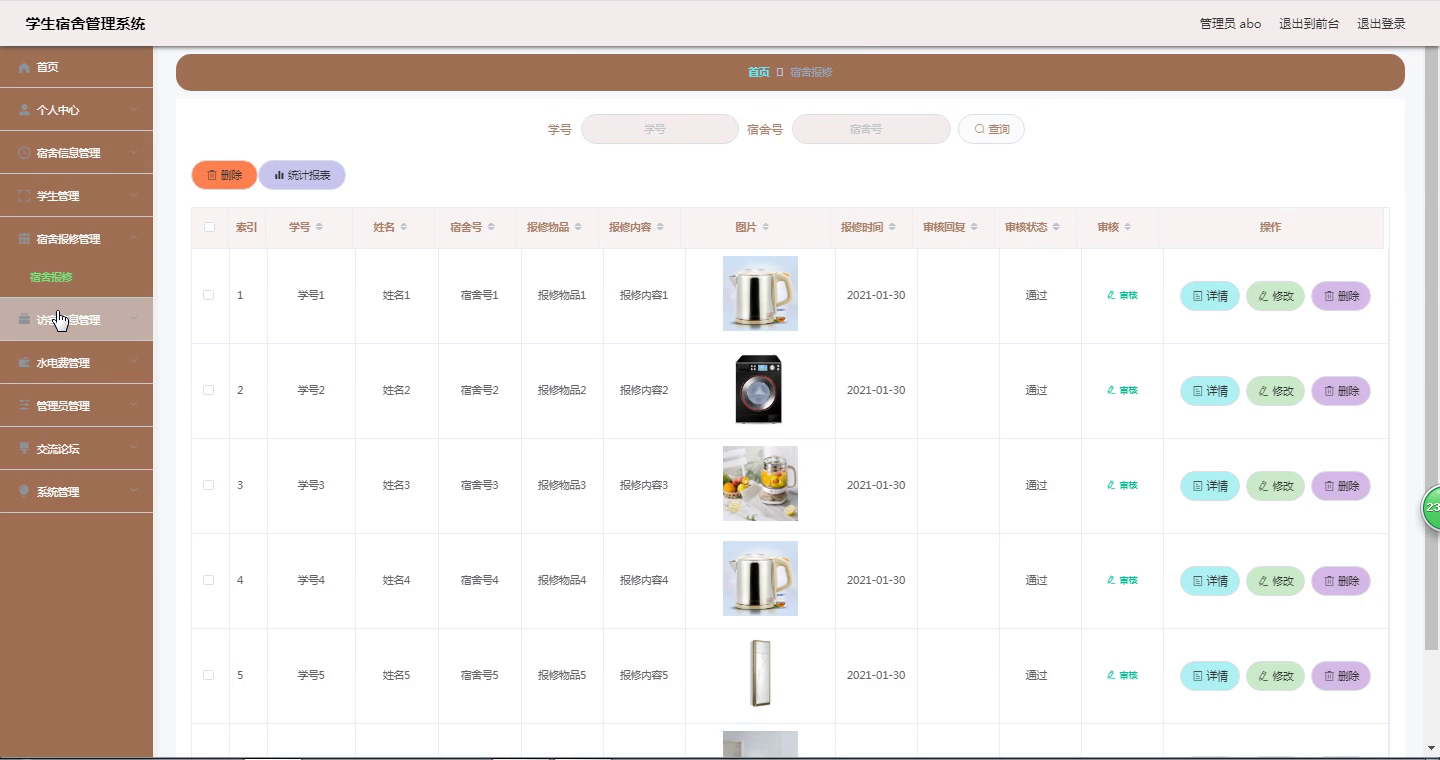Image resolution: width=1440 pixels, height=760 pixels.
Task: Check the checkbox for row 学号1
Action: pos(208,295)
